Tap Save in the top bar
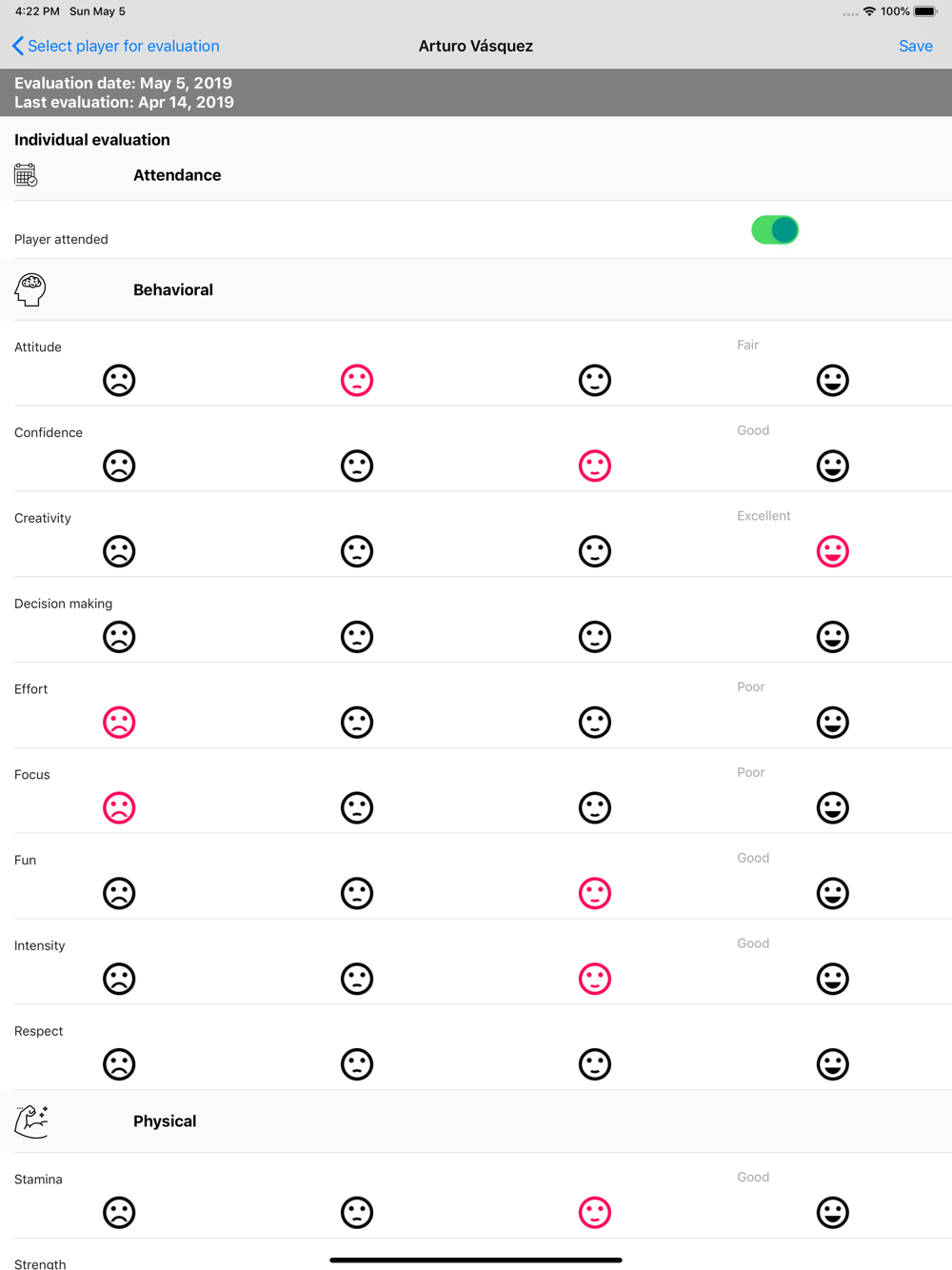952x1270 pixels. 915,46
